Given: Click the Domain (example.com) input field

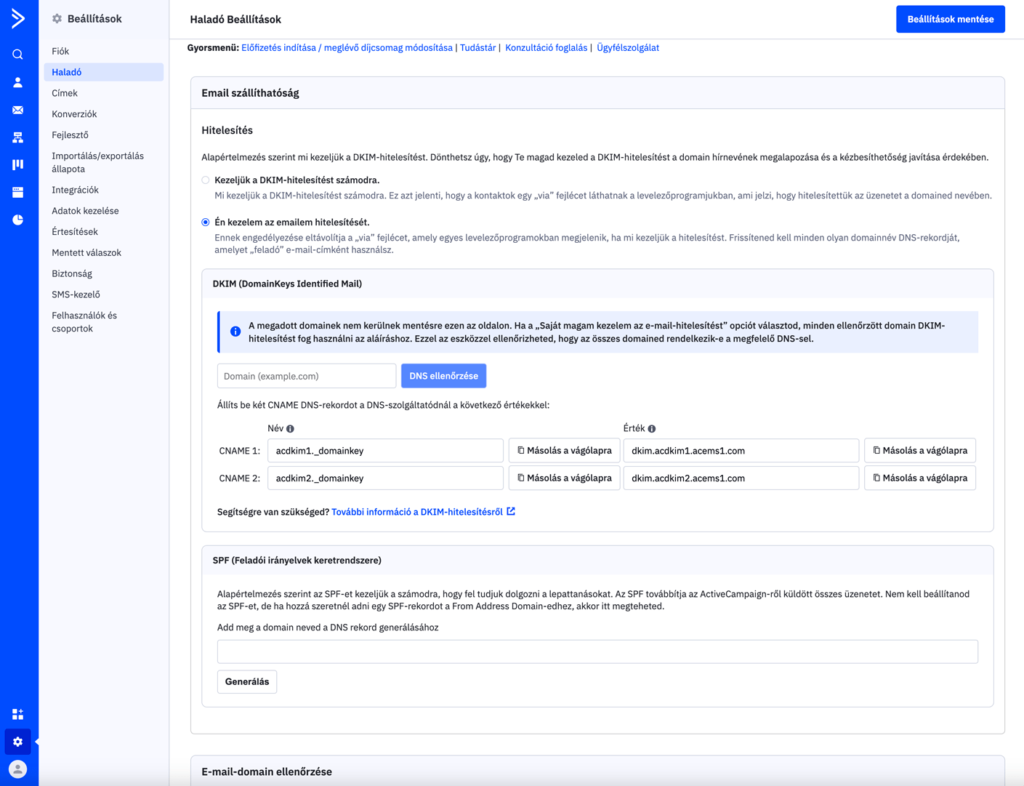Looking at the screenshot, I should pos(306,376).
